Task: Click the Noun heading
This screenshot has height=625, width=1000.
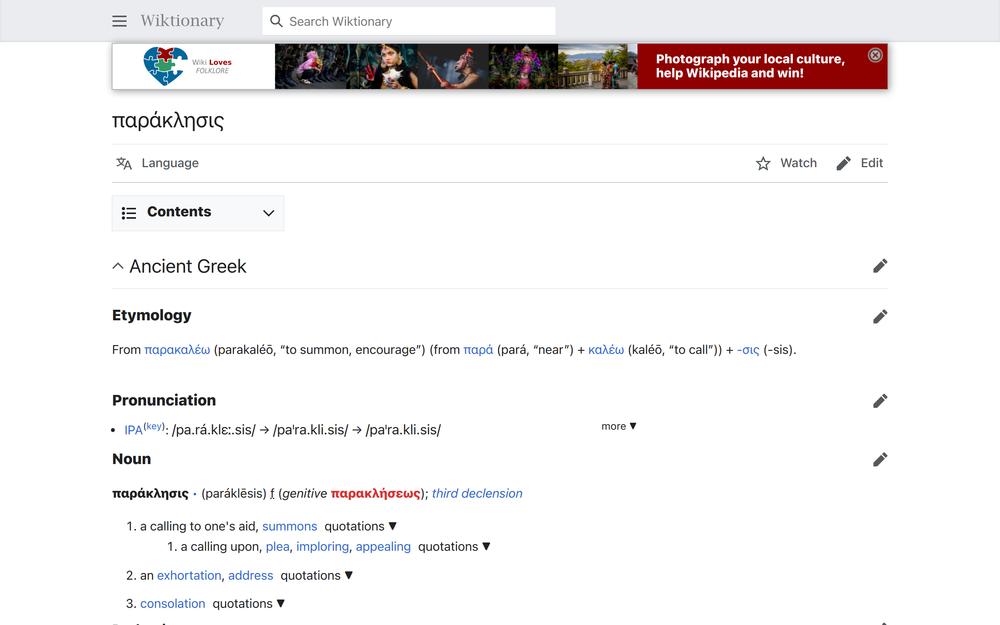Action: 131,459
